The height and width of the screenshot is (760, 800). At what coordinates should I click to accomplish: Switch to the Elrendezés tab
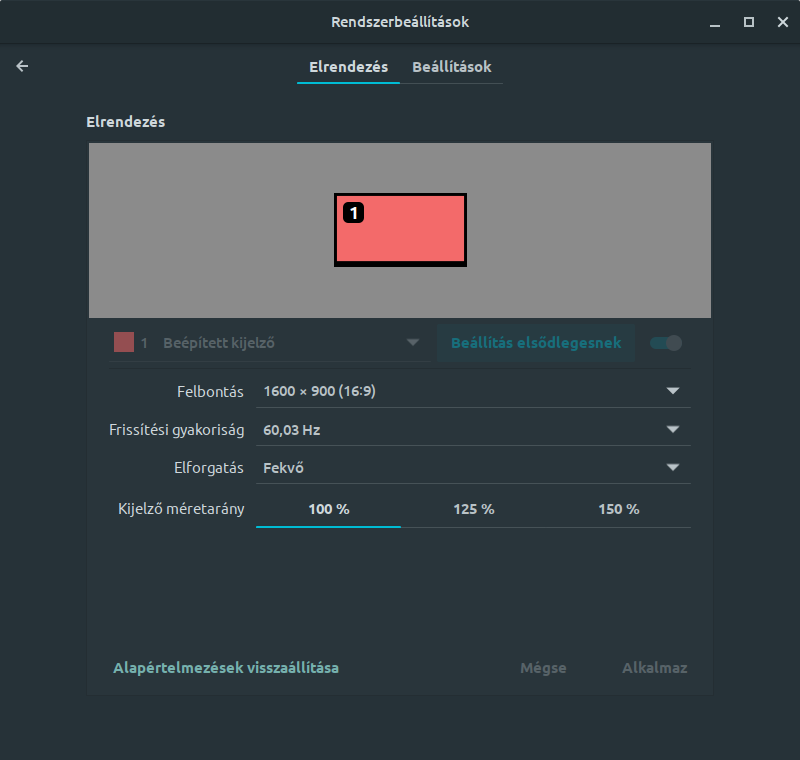348,67
